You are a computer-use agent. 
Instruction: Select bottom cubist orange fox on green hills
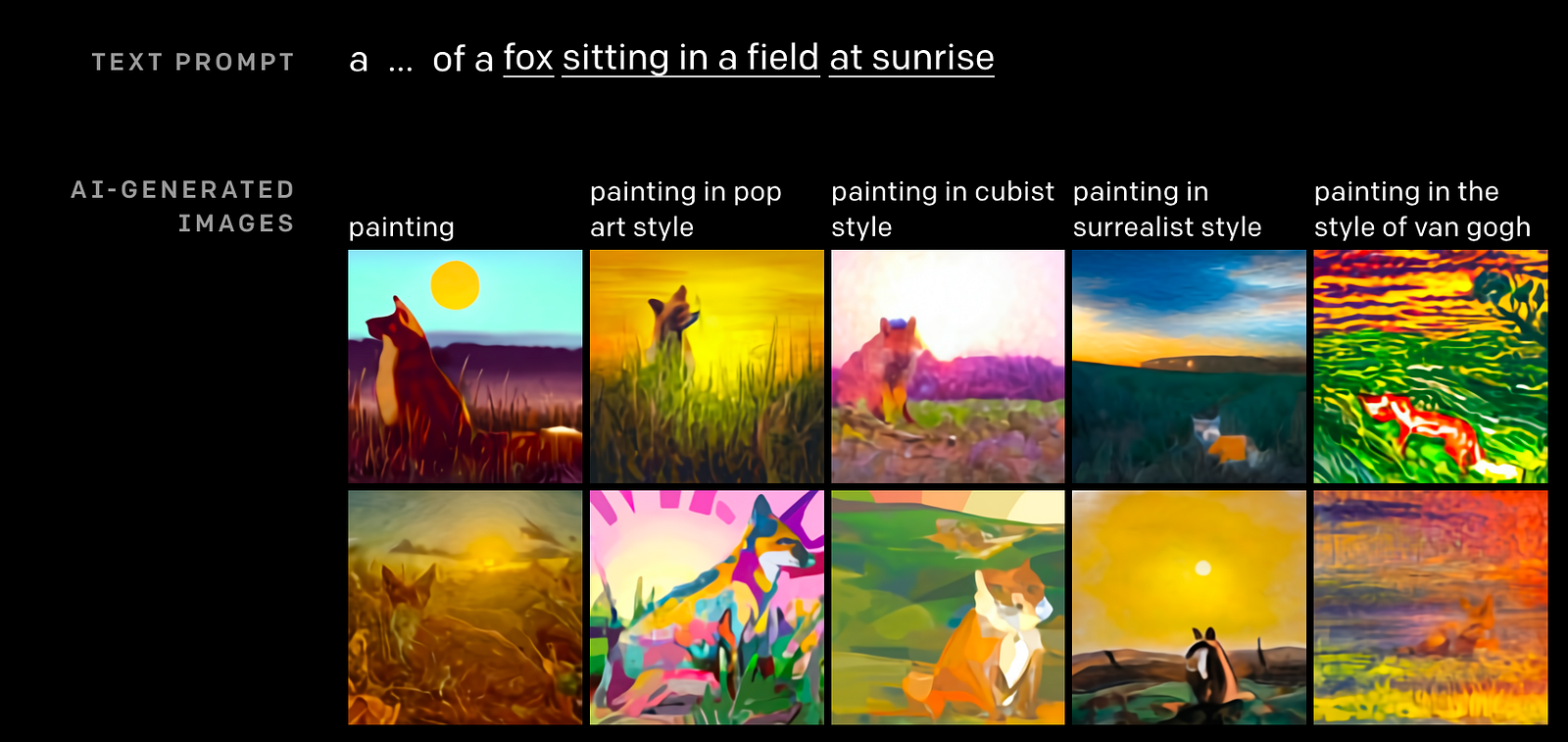[948, 608]
